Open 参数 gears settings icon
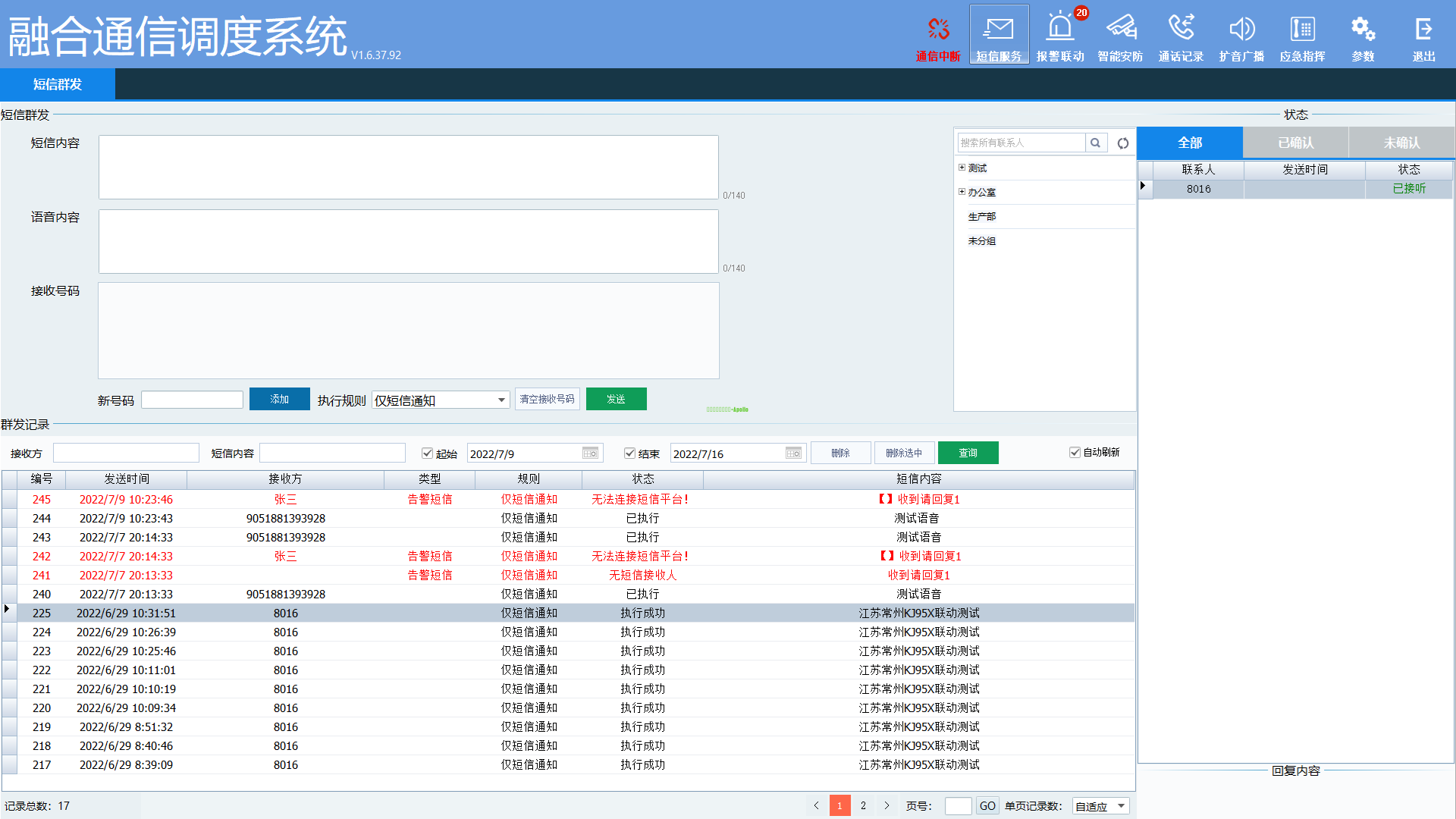The width and height of the screenshot is (1456, 819). (1363, 30)
